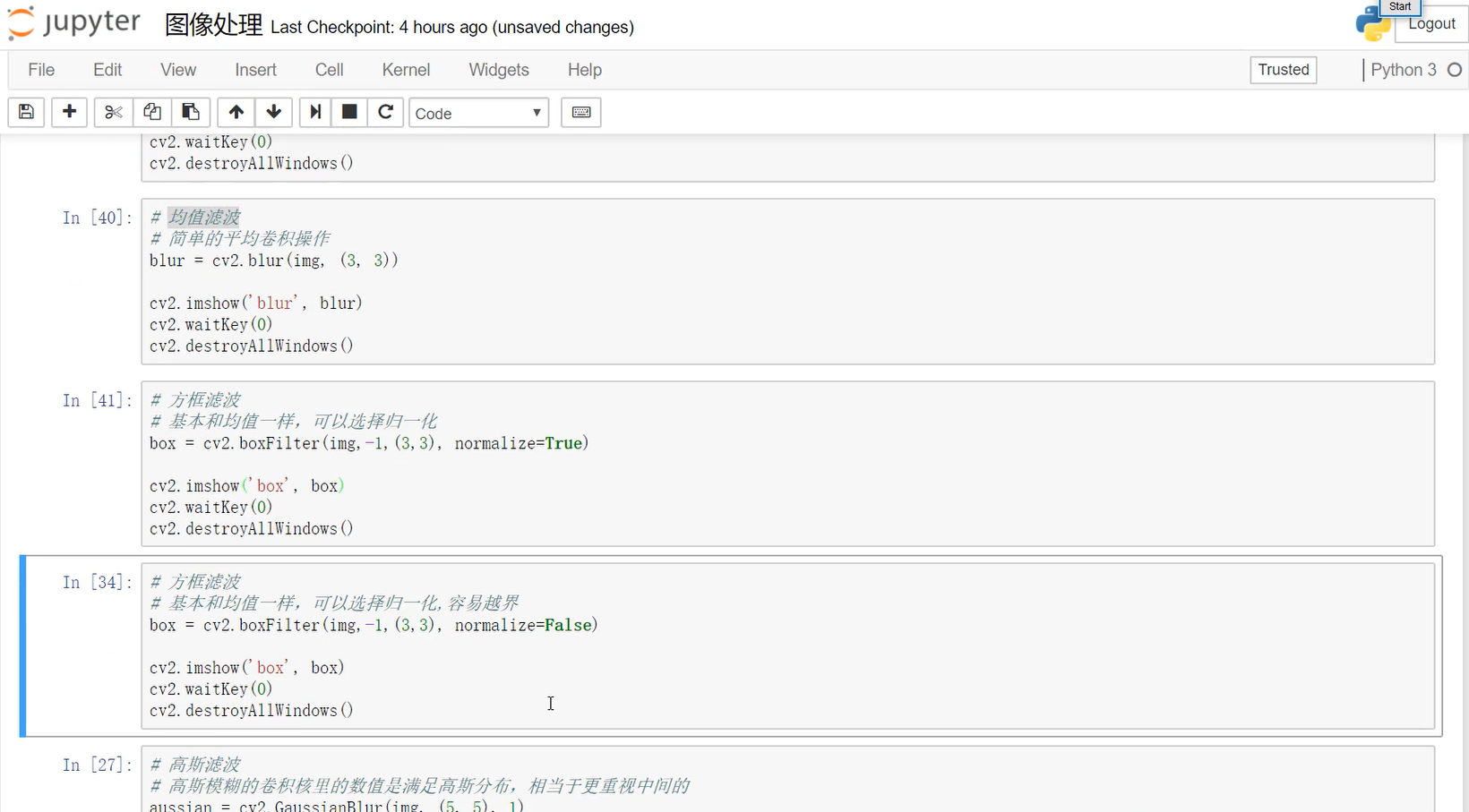Click cv2.waitKey(0) in cell 40
The width and height of the screenshot is (1469, 812).
[x=210, y=324]
